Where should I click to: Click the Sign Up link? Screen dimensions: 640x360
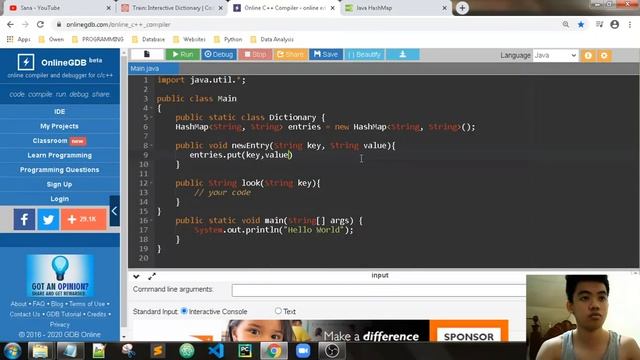click(x=60, y=184)
